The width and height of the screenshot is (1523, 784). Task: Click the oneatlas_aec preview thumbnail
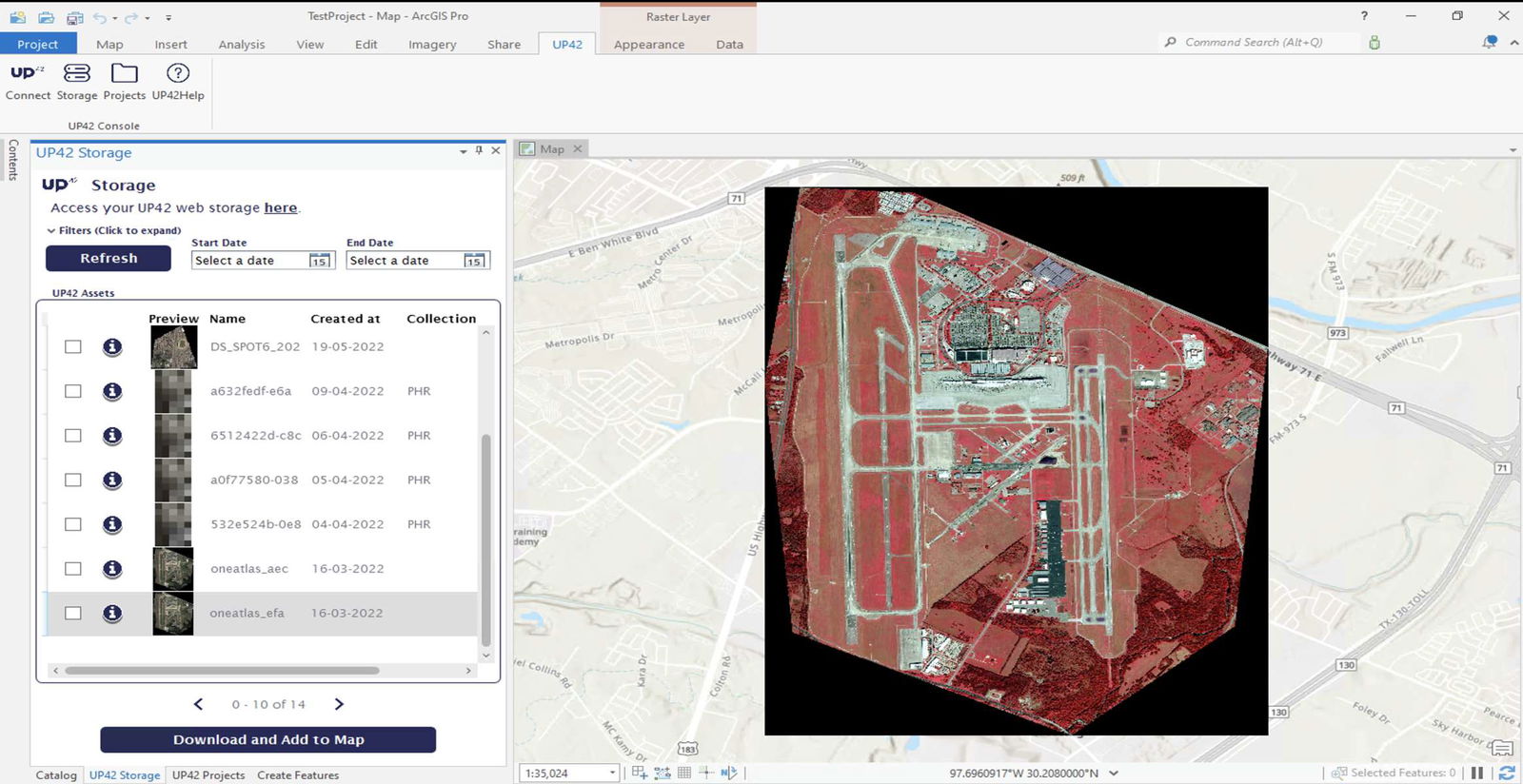(173, 569)
